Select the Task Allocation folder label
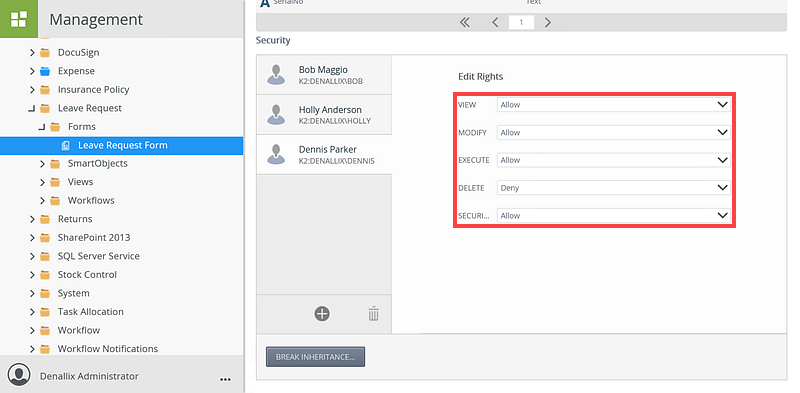This screenshot has height=393, width=800. coord(91,312)
